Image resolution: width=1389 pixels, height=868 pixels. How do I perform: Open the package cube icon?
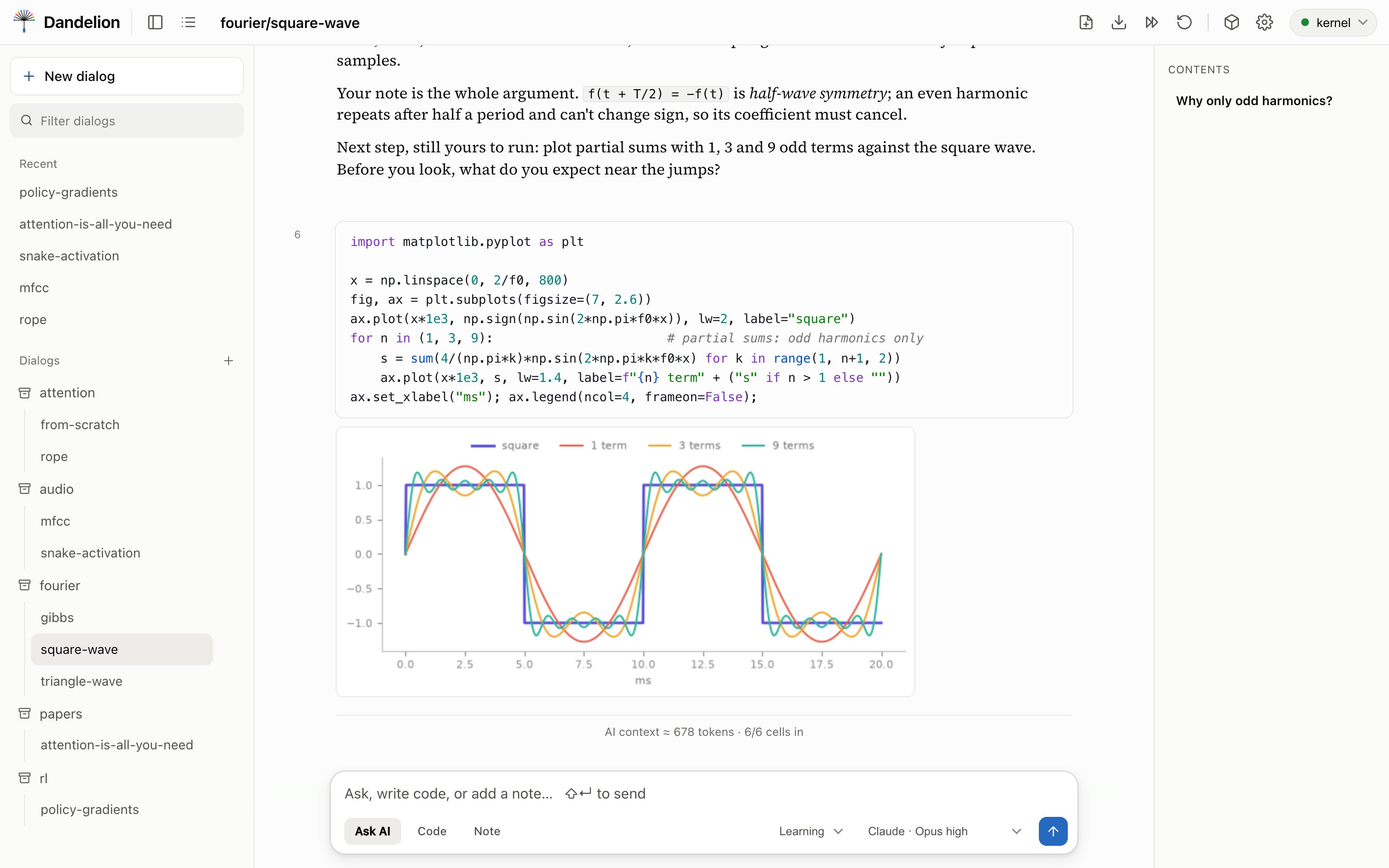(1231, 22)
